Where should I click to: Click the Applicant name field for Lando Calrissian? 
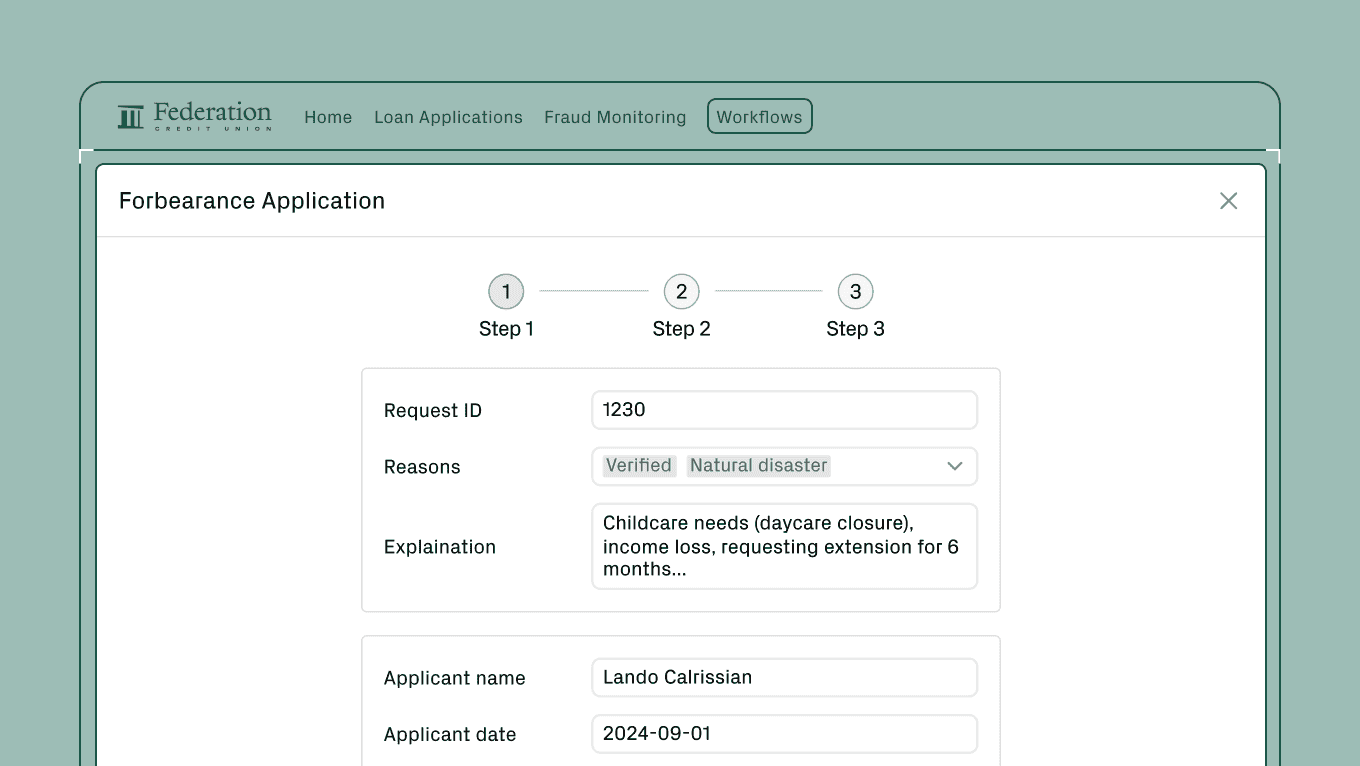784,677
